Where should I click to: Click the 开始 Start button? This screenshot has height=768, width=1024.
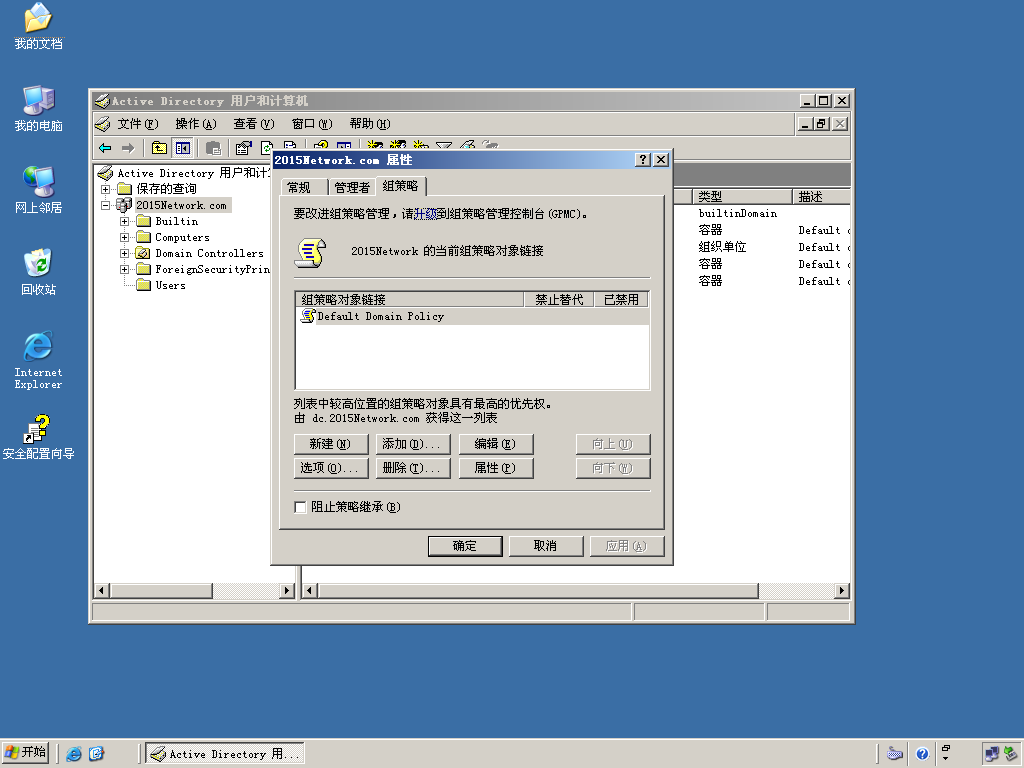click(x=26, y=753)
